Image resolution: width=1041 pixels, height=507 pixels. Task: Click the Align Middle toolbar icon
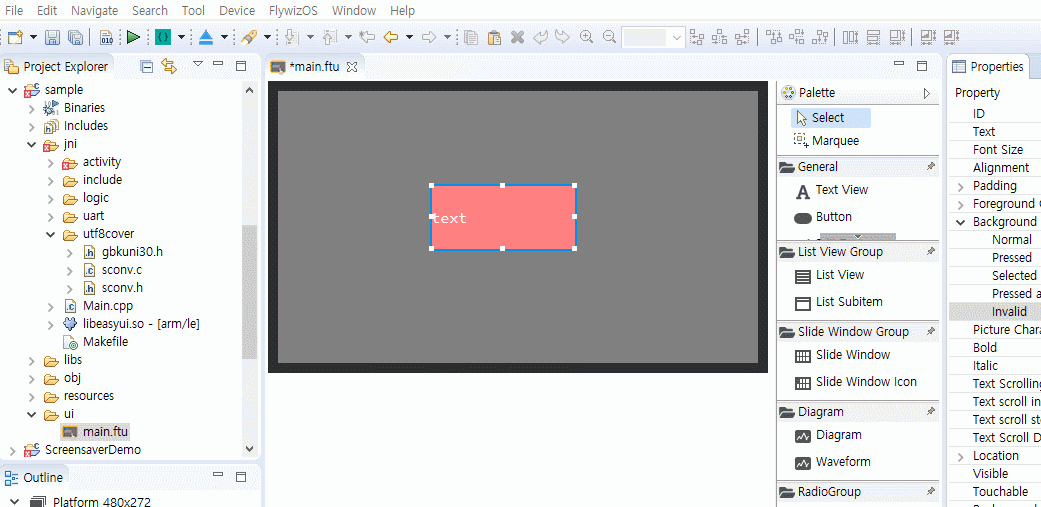click(797, 37)
